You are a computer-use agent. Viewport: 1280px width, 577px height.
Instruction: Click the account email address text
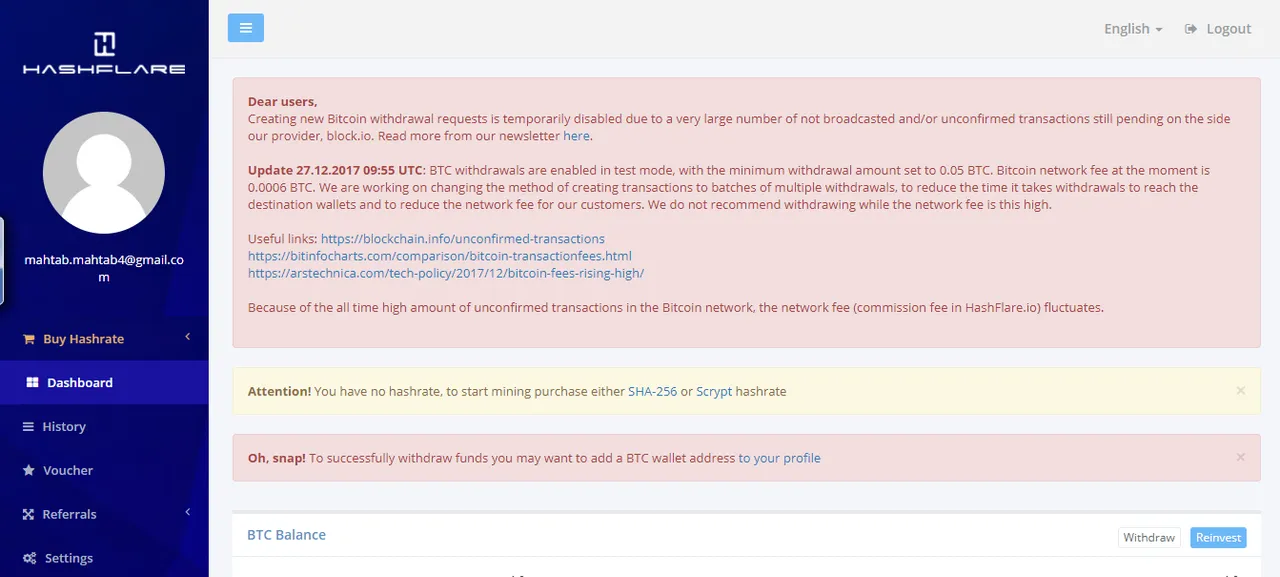104,269
